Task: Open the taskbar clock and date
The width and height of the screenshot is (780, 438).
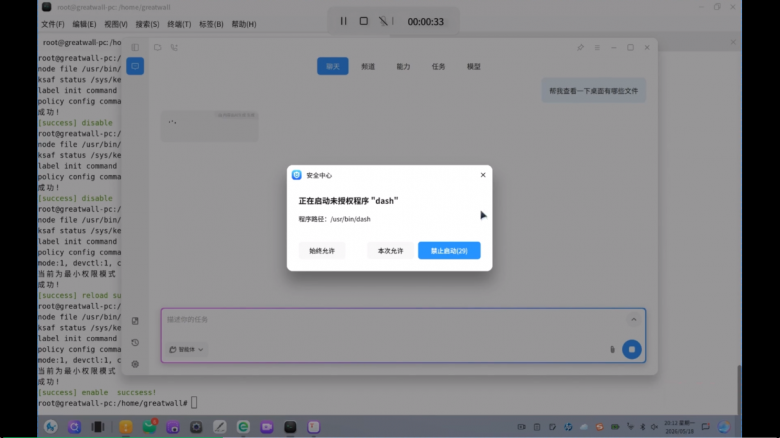Action: coord(679,427)
